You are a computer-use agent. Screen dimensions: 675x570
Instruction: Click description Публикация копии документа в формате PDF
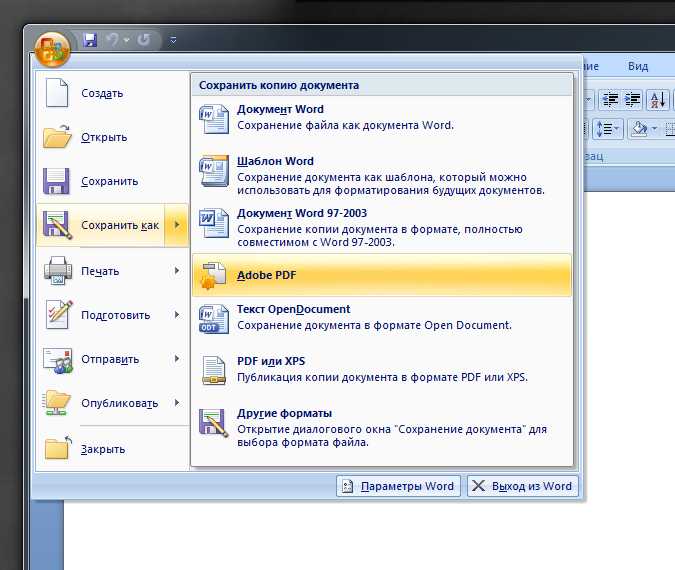pos(382,377)
